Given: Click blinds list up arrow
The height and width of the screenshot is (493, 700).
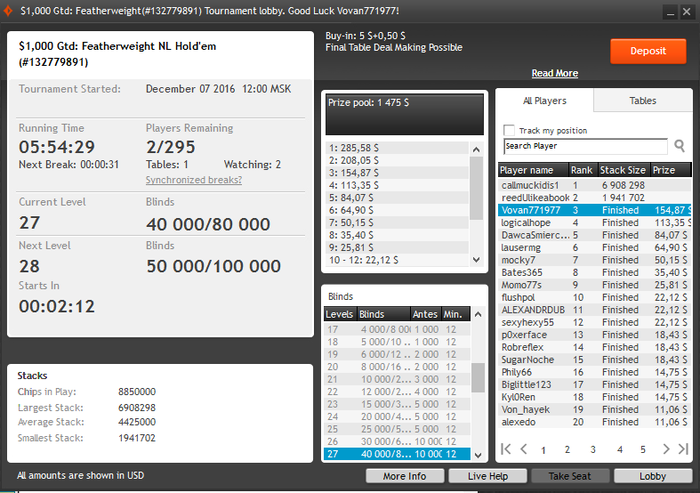Looking at the screenshot, I should tap(478, 314).
